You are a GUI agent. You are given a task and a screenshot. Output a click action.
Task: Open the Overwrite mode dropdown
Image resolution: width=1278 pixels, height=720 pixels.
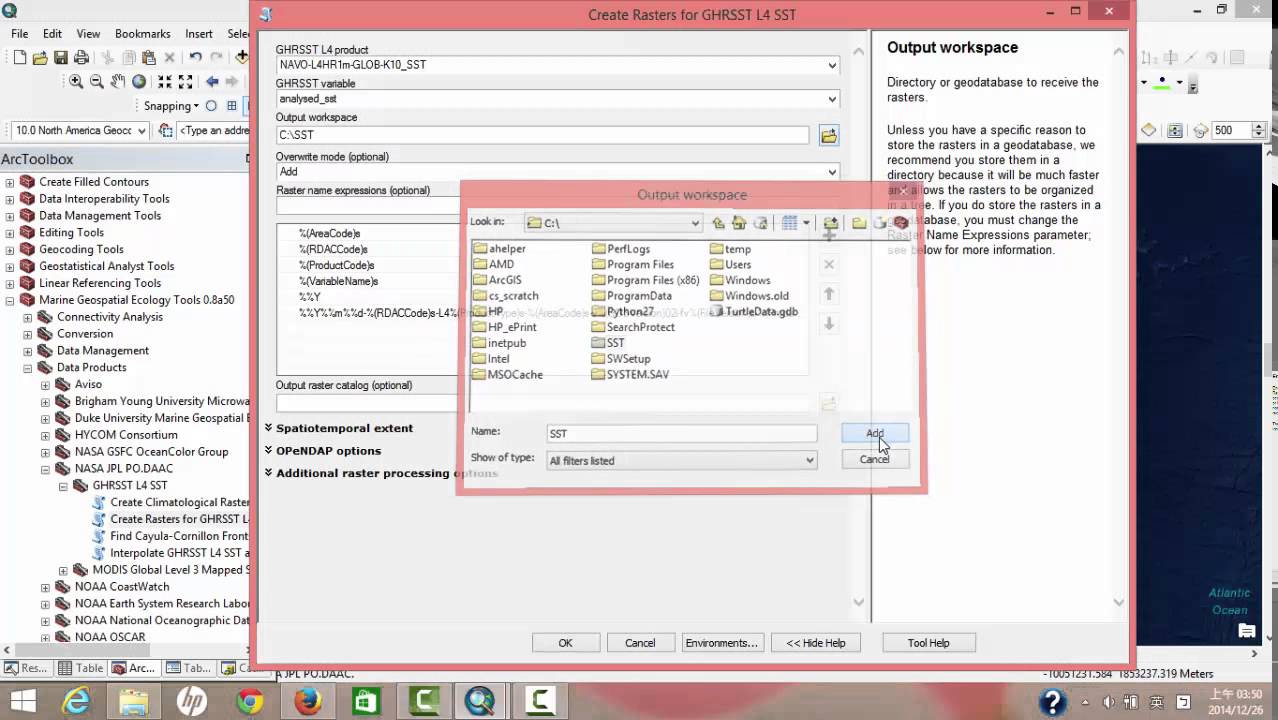coord(832,172)
